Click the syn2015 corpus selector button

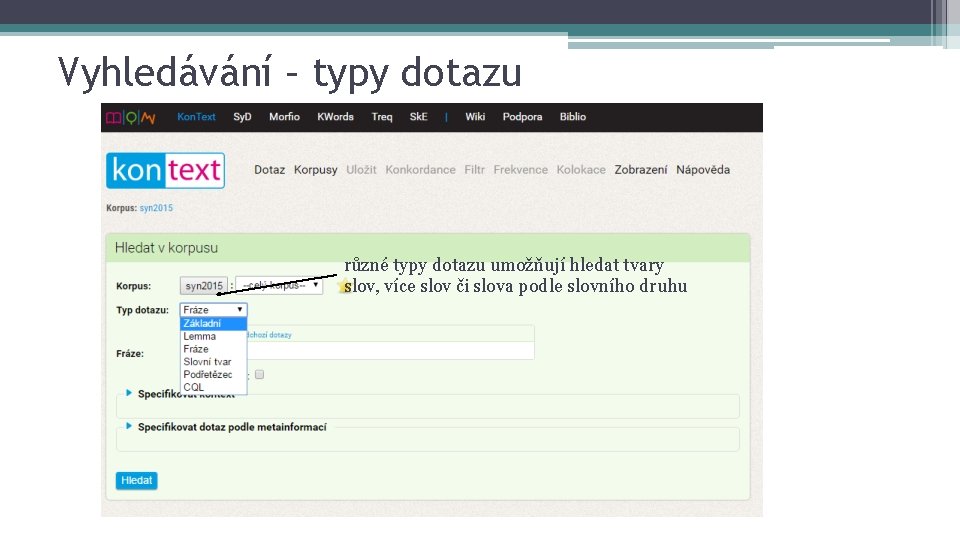point(204,286)
